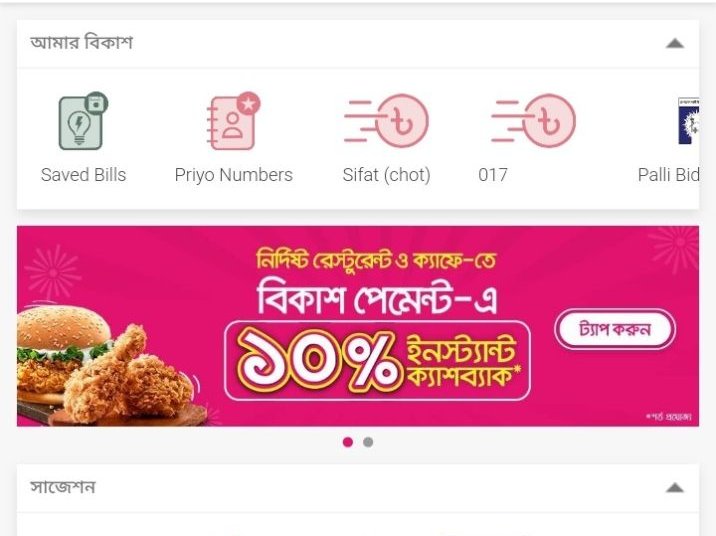Click the 017 number label
This screenshot has width=716, height=536.
[493, 175]
